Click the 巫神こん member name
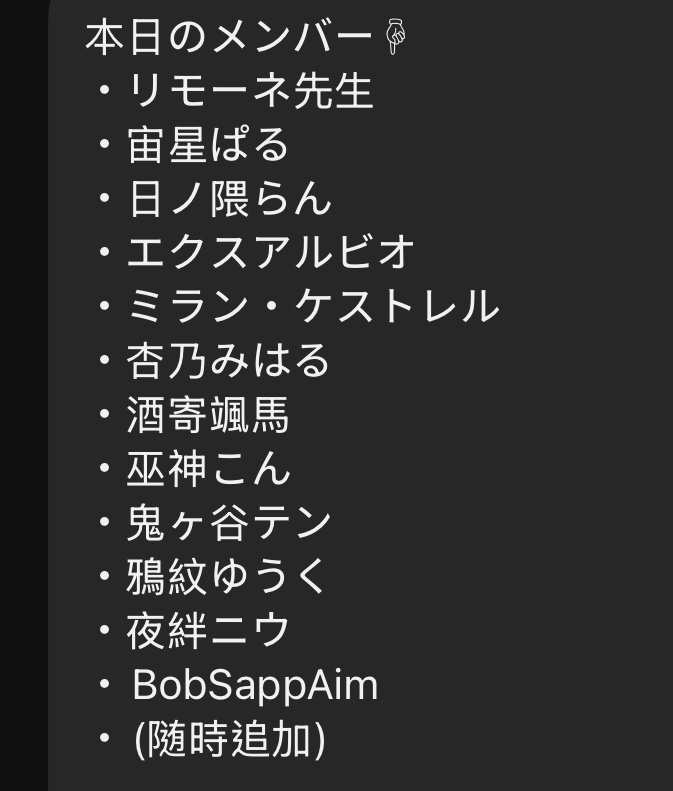 click(208, 468)
